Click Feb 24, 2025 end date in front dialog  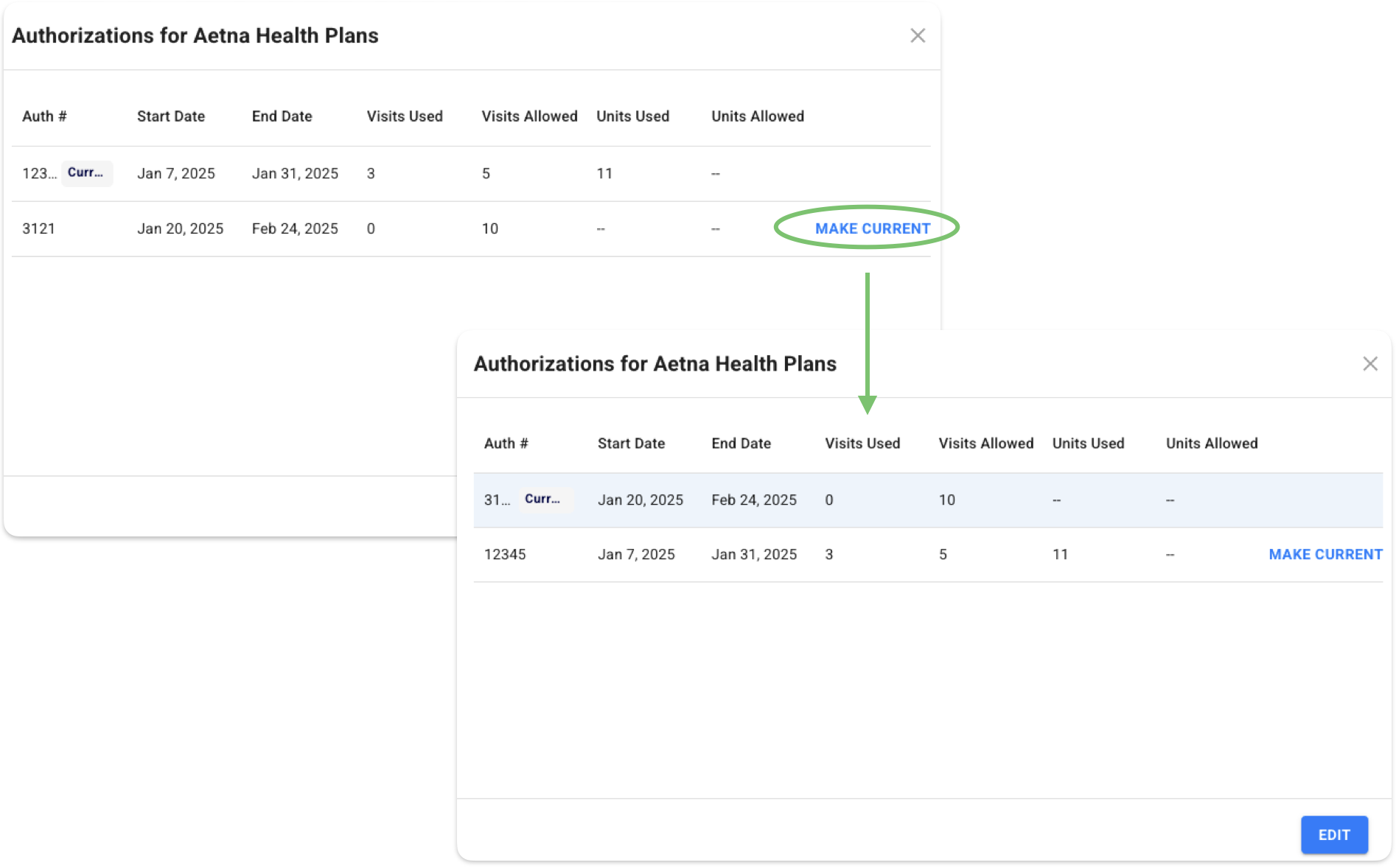(x=754, y=500)
